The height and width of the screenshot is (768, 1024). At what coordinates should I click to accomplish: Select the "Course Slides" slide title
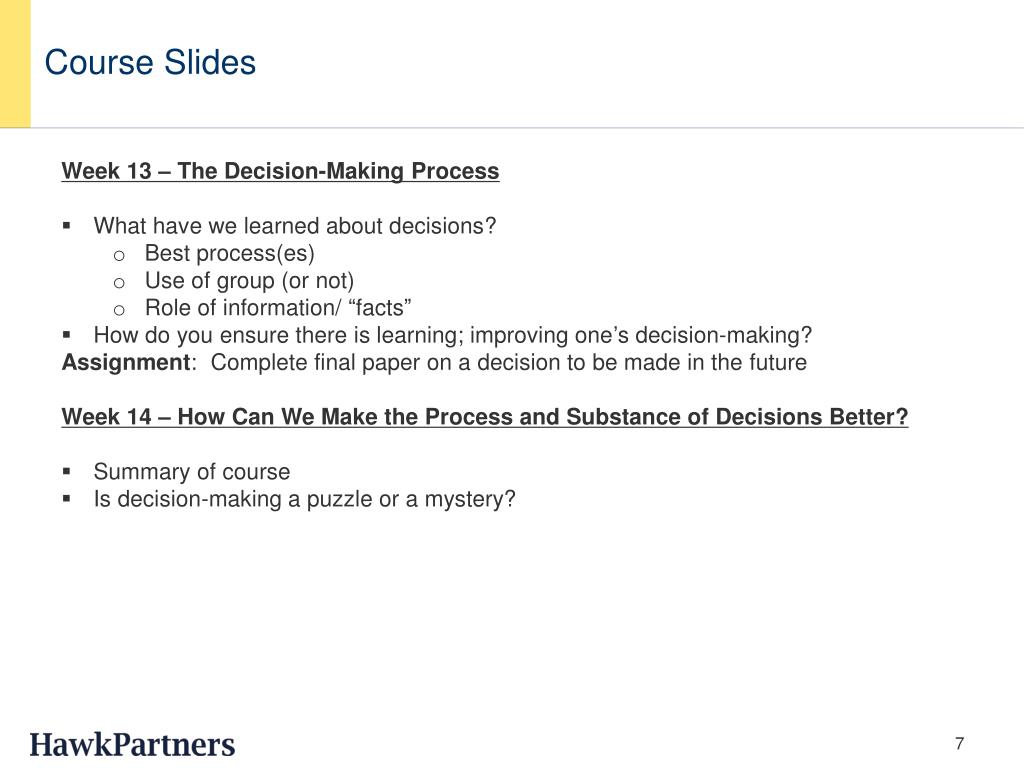[150, 63]
